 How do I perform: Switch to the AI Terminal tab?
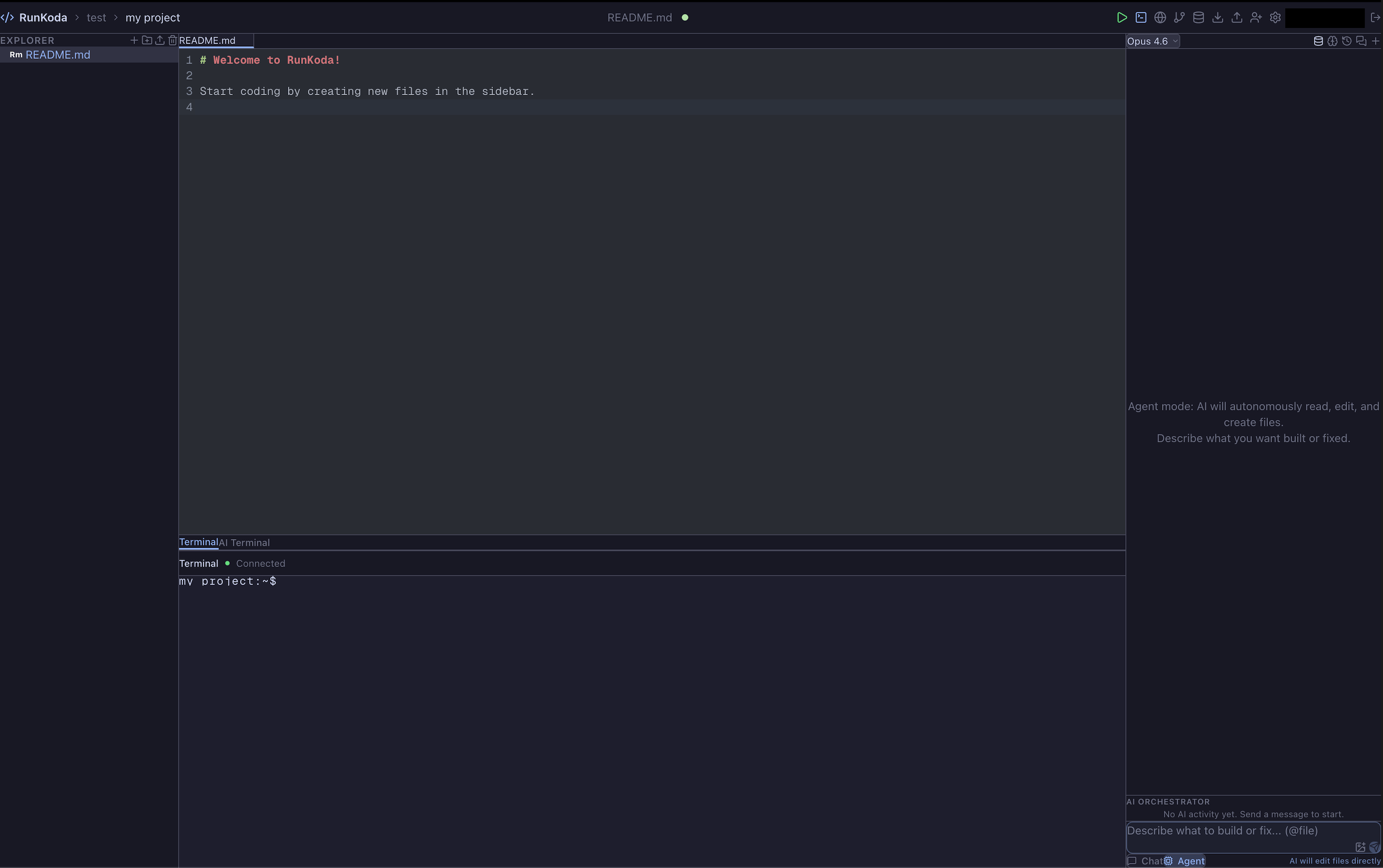[x=244, y=542]
